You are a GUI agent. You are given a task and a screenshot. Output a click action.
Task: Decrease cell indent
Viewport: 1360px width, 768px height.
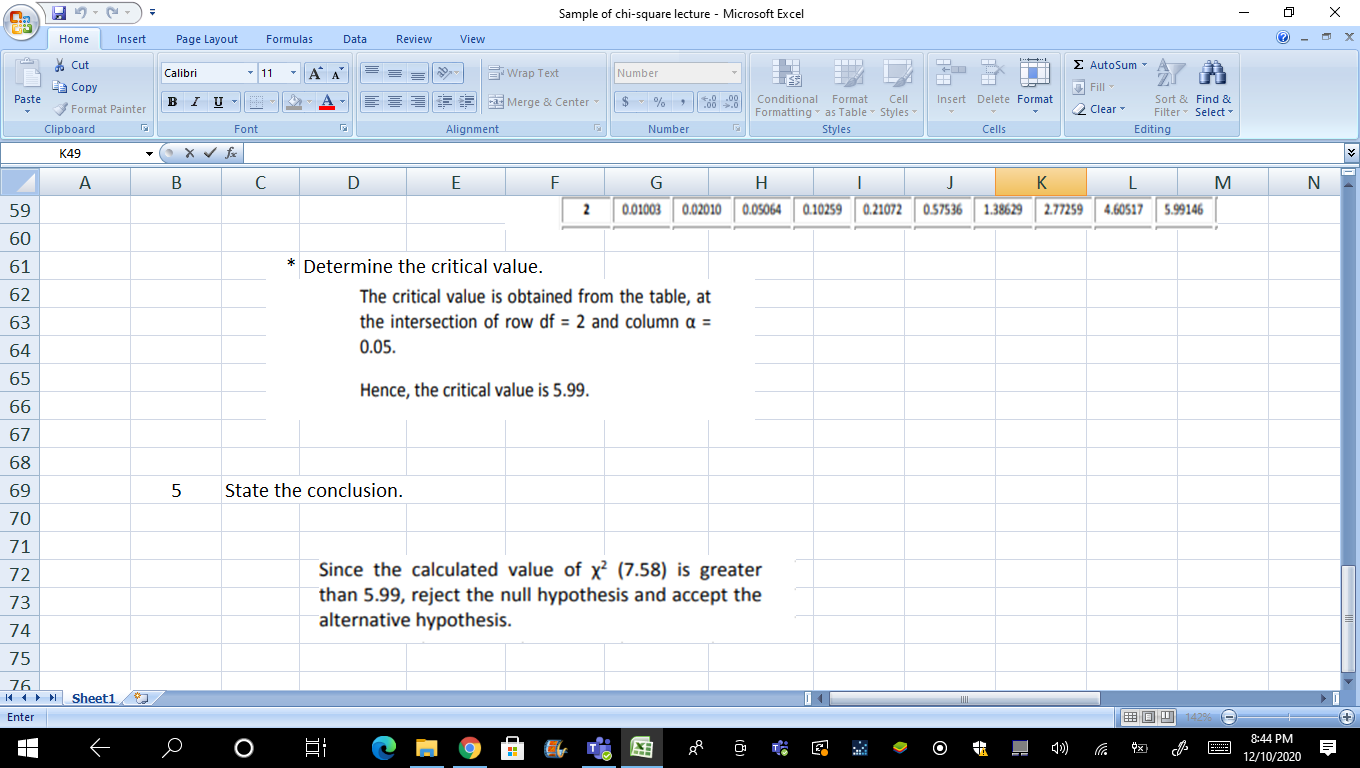(442, 102)
